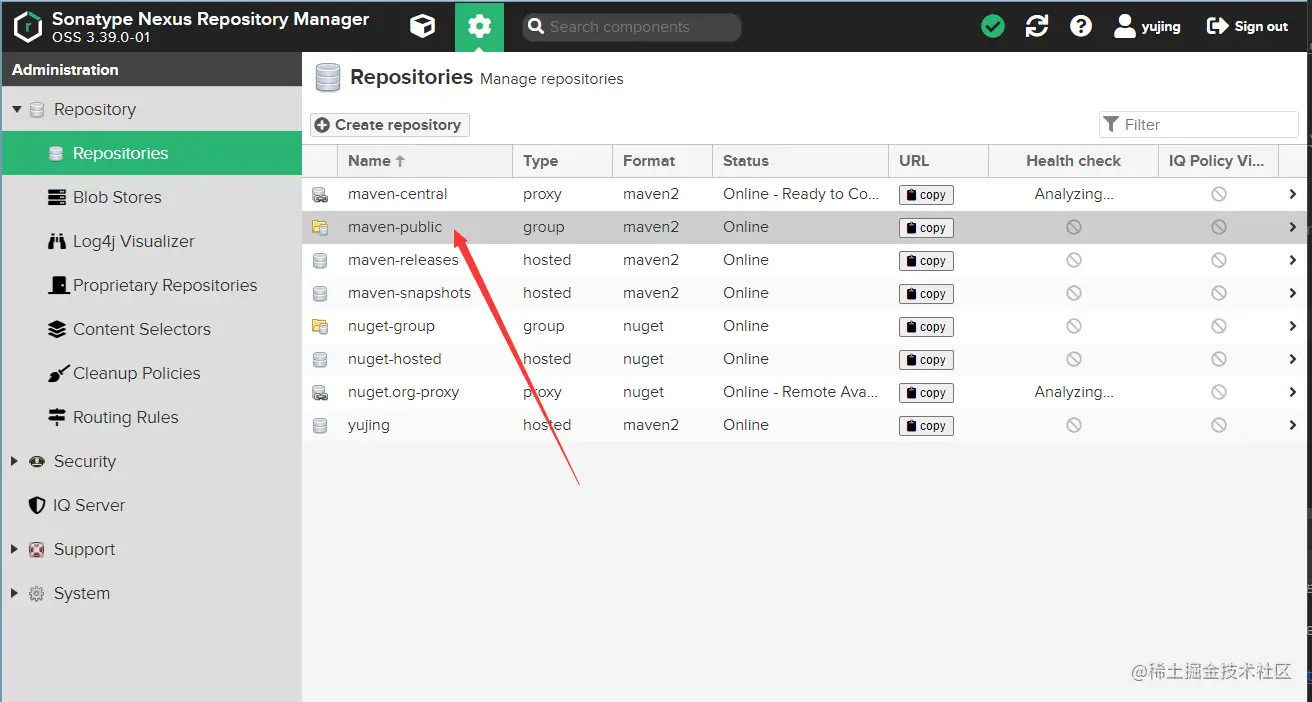Image resolution: width=1312 pixels, height=702 pixels.
Task: Click the Filter input field
Action: click(1198, 125)
